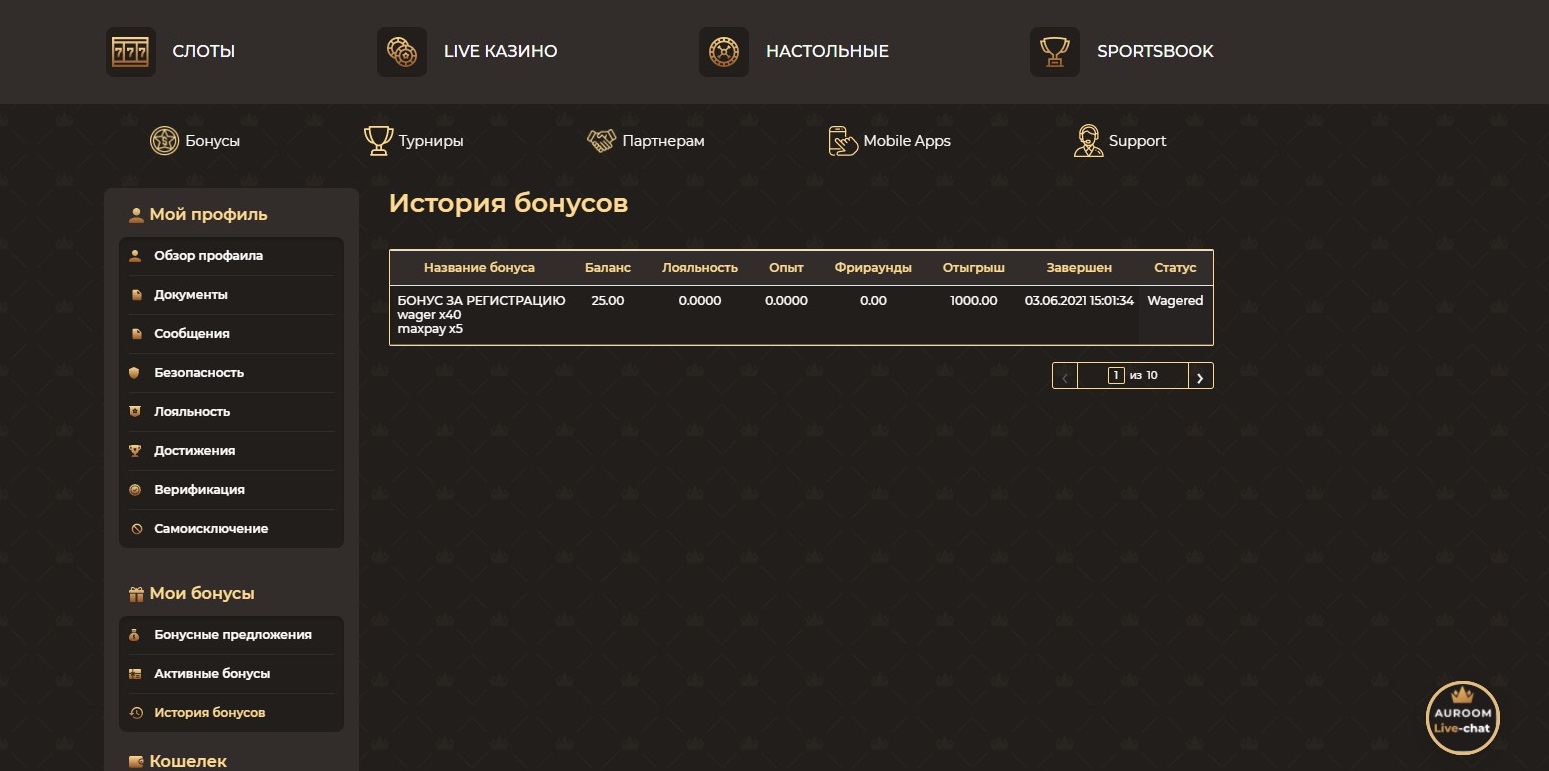
Task: Click the person icon beside Мой профиль
Action: click(137, 215)
